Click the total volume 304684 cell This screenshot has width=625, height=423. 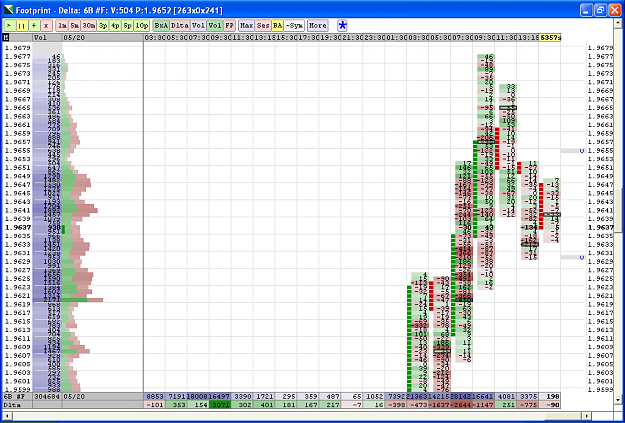(x=47, y=397)
